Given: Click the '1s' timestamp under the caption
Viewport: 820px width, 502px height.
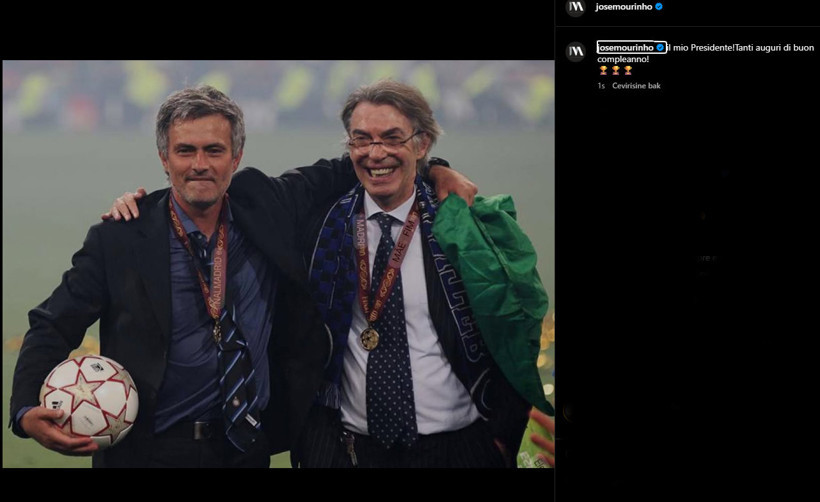Looking at the screenshot, I should (601, 86).
